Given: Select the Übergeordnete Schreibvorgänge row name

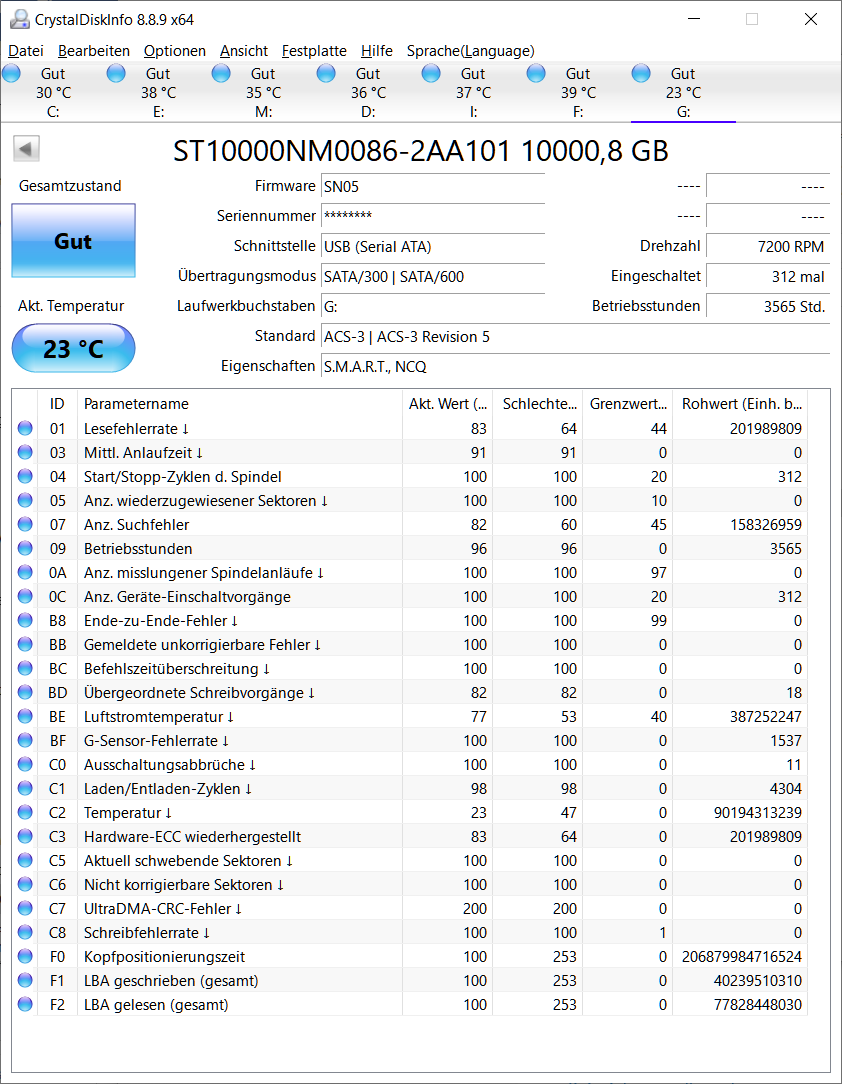Looking at the screenshot, I should coord(200,693).
